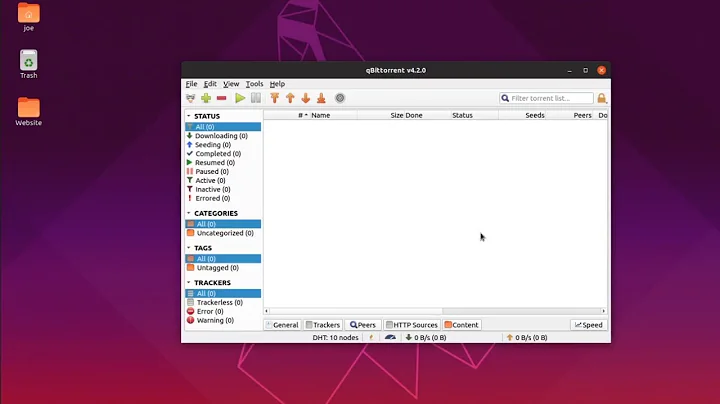
Task: Select the Paused (0) filter
Action: click(223, 172)
